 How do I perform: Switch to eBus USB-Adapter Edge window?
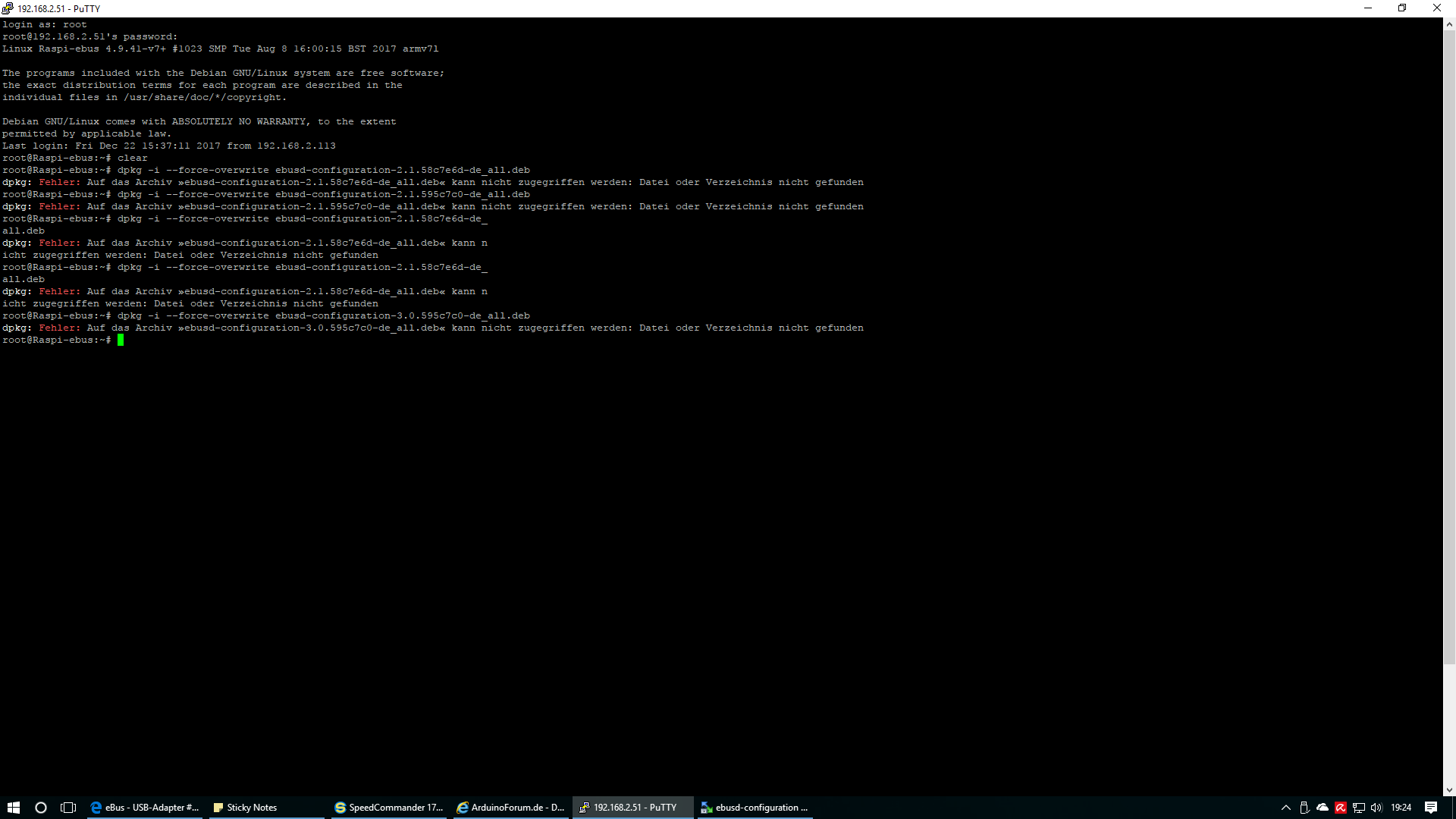point(145,808)
